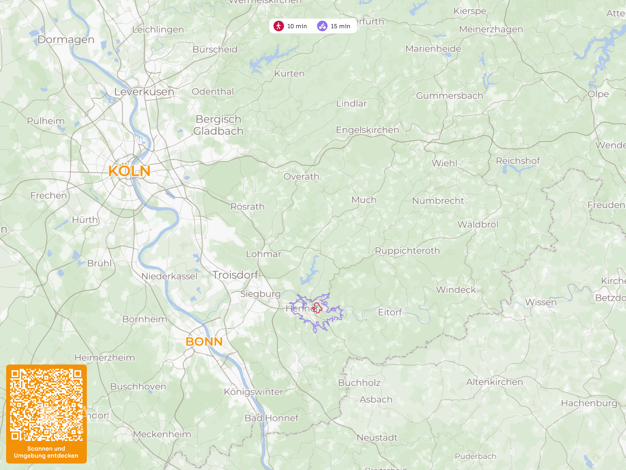Click the Königswinter label on the map
Screen dimensions: 626x470
pyautogui.click(x=253, y=392)
